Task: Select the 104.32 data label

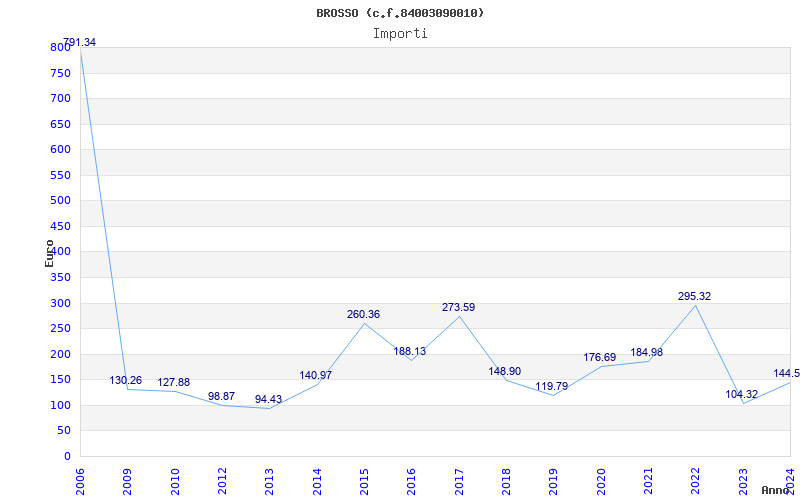Action: click(x=742, y=394)
